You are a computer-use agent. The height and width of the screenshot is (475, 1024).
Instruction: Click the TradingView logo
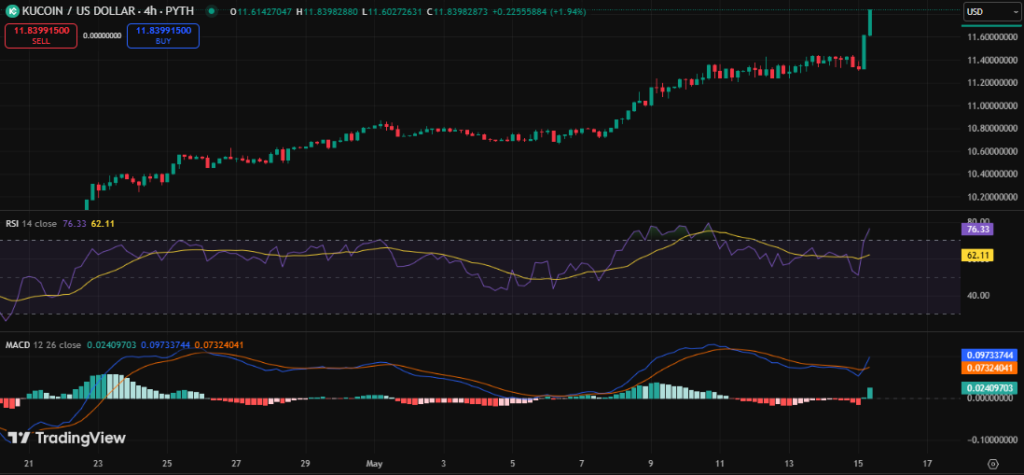coord(67,438)
